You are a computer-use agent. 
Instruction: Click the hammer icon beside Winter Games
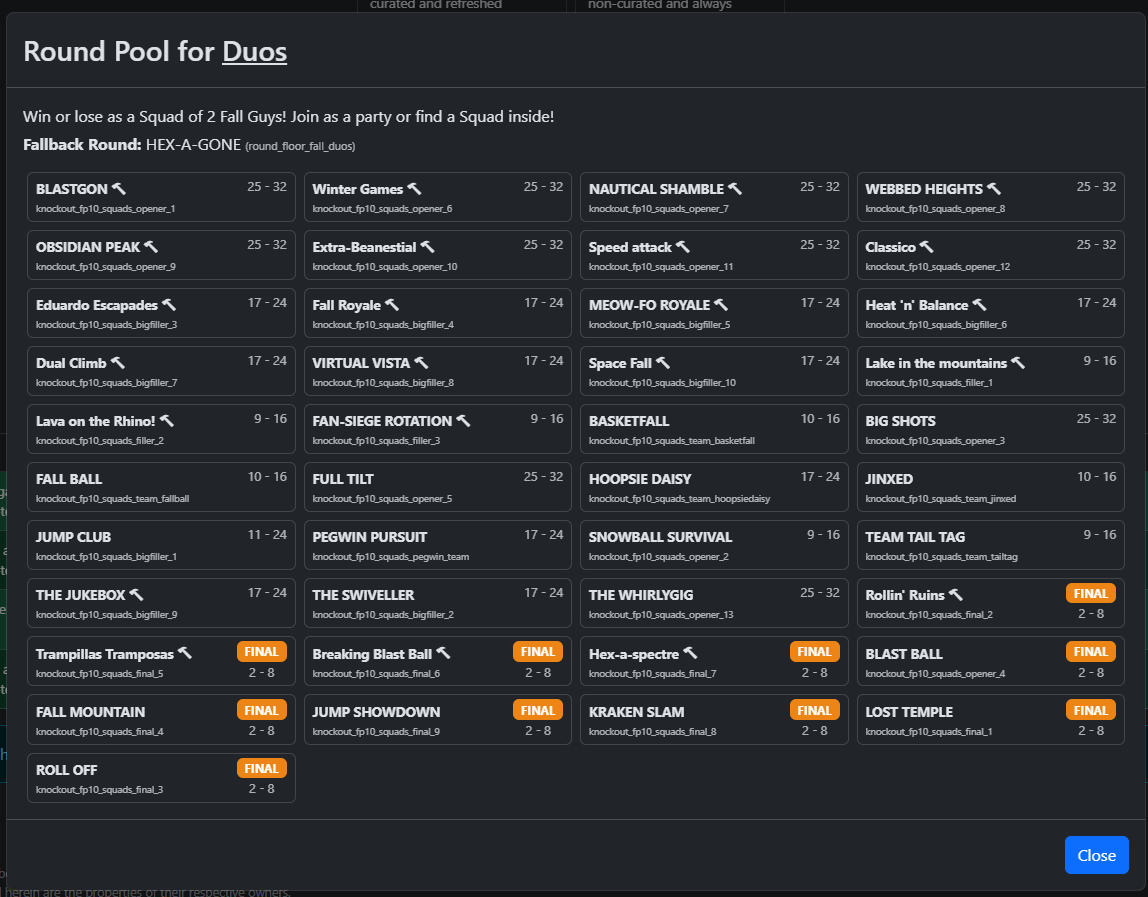point(414,189)
